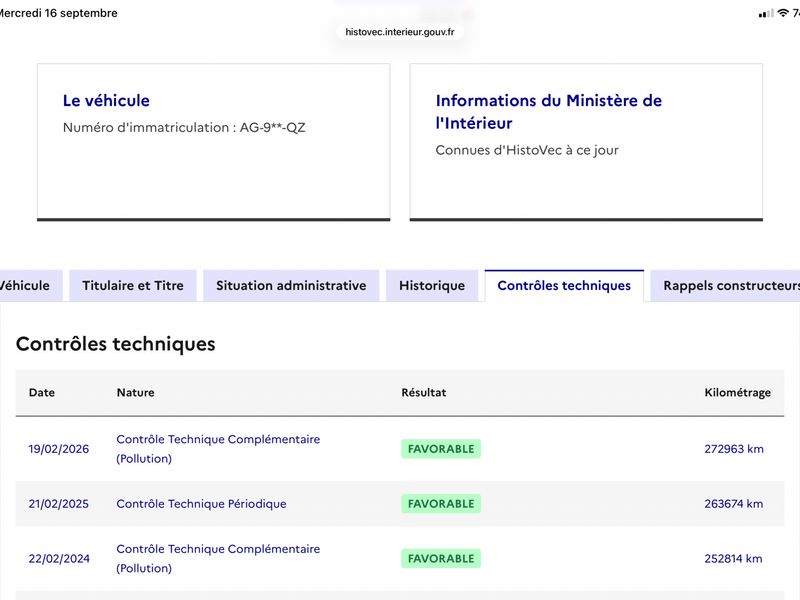Open the Situation administrative tab
Viewport: 800px width, 600px height.
click(291, 286)
